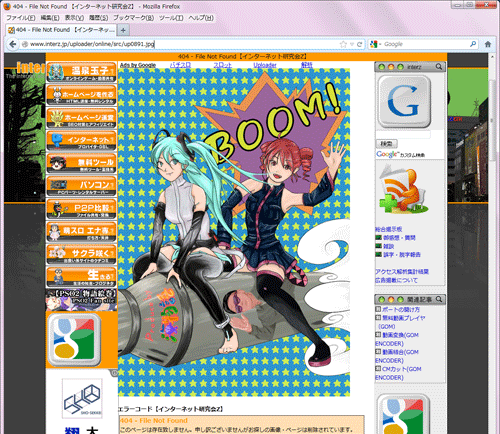Click the large Google G sidebar icon
This screenshot has height=434, width=500.
pos(404,101)
